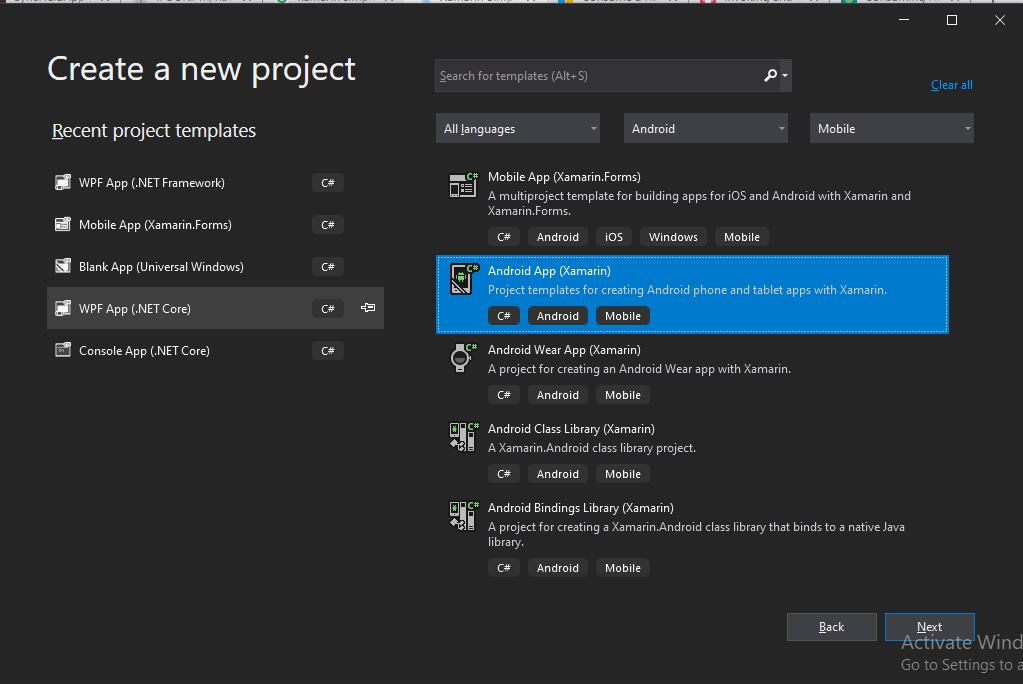The image size is (1023, 684).
Task: Choose Mobile App (Xamarin.Forms) in template list
Action: (692, 208)
